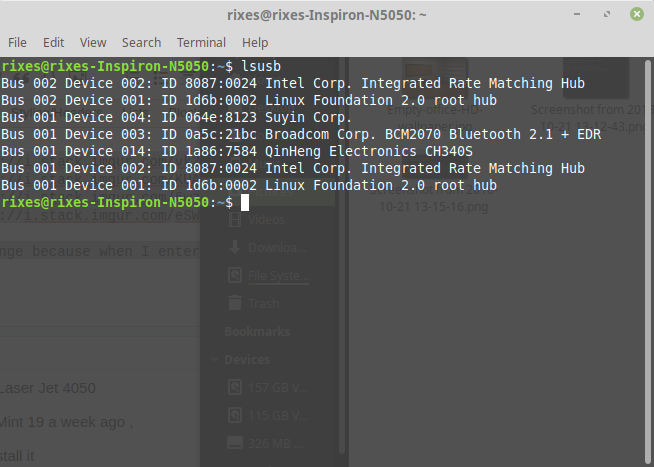Click Bookmarks heading in background file manager

click(257, 332)
